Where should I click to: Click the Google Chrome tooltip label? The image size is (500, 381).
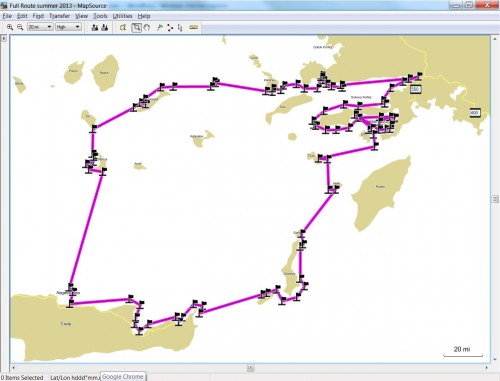coord(123,376)
